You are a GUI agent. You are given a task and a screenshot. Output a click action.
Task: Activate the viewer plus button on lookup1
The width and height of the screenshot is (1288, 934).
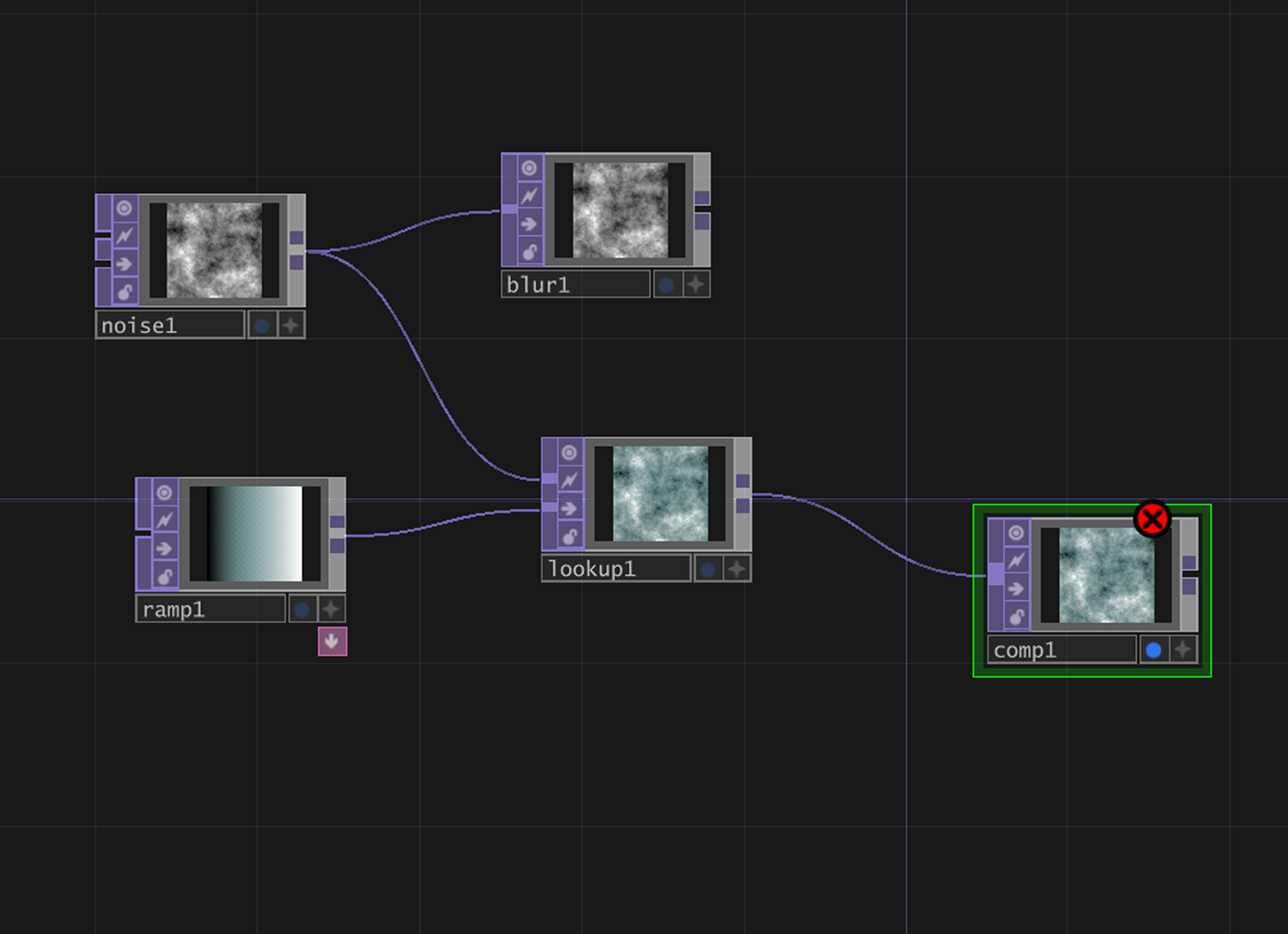pos(737,569)
